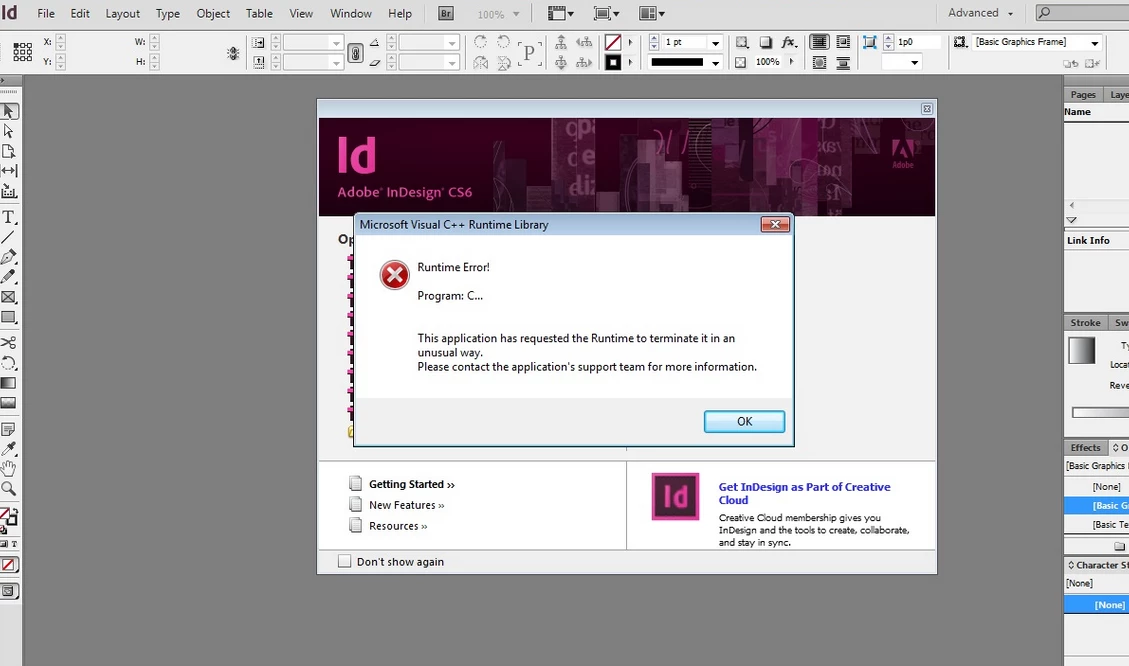Screen dimensions: 1129x666
Task: Select the Selection tool arrow
Action: (9, 112)
